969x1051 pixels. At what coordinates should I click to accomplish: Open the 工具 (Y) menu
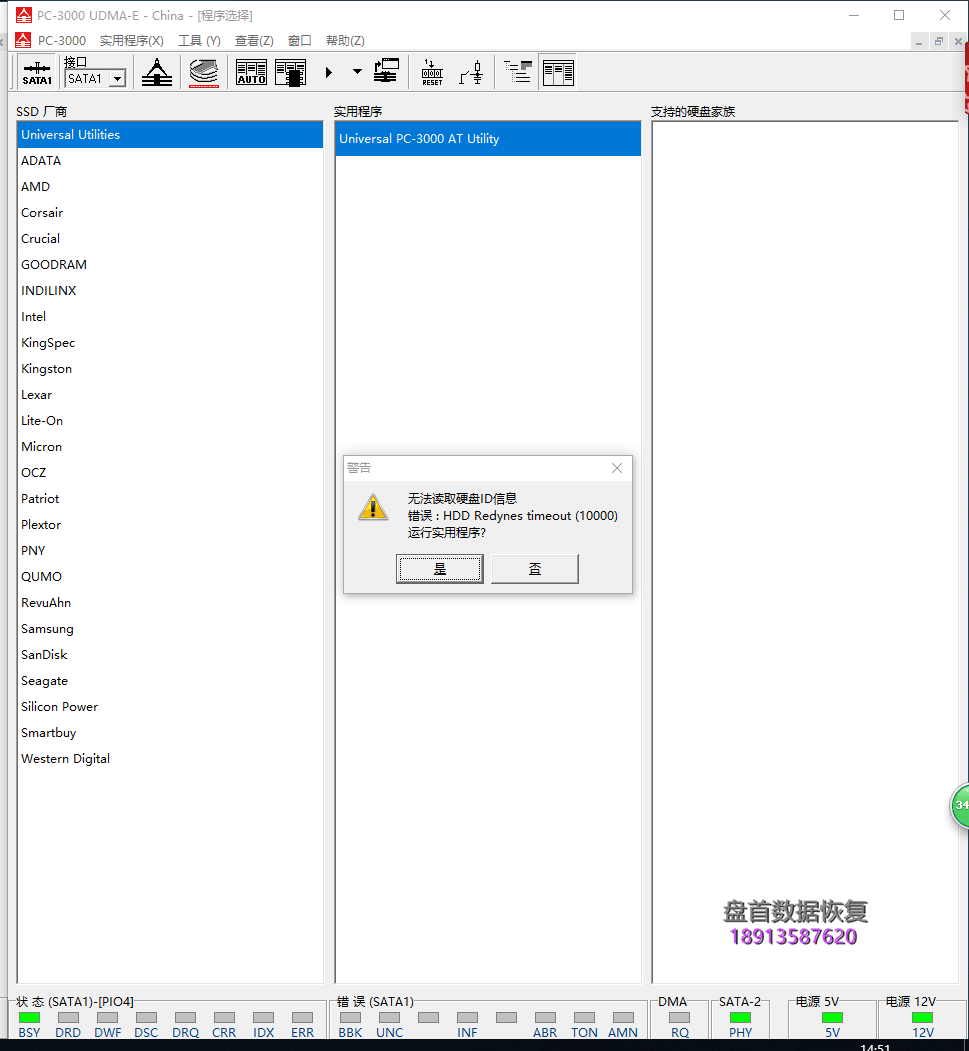tap(199, 41)
